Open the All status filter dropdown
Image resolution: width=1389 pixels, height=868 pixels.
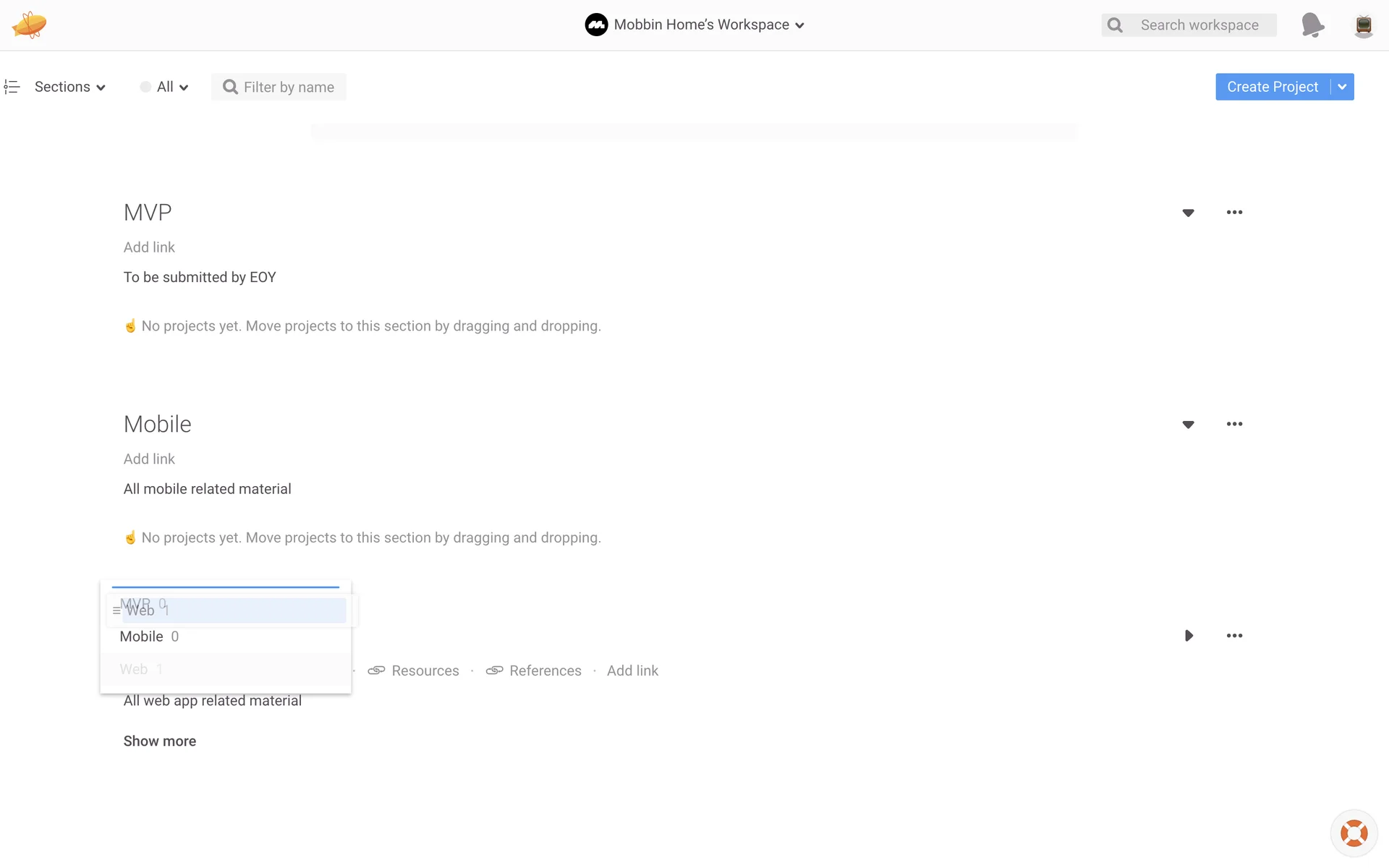(x=165, y=87)
